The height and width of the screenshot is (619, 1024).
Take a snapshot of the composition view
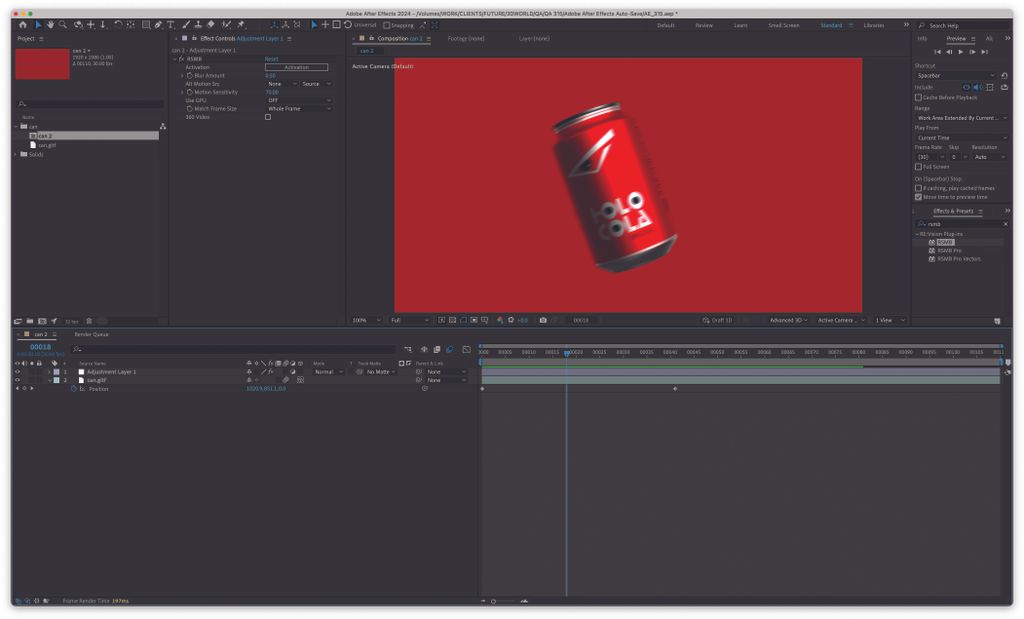click(x=542, y=320)
